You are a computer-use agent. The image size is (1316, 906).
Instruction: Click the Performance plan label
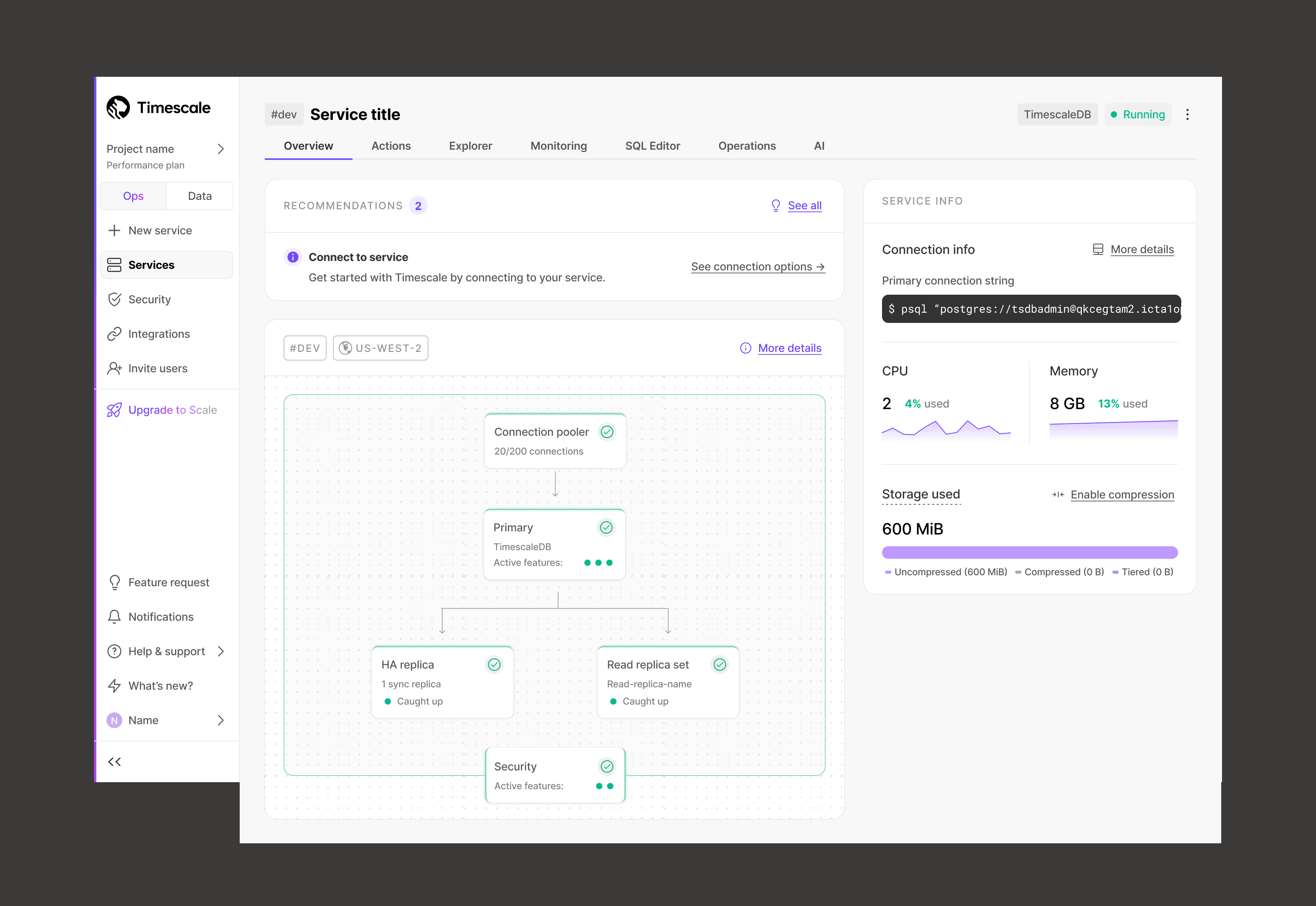click(145, 165)
